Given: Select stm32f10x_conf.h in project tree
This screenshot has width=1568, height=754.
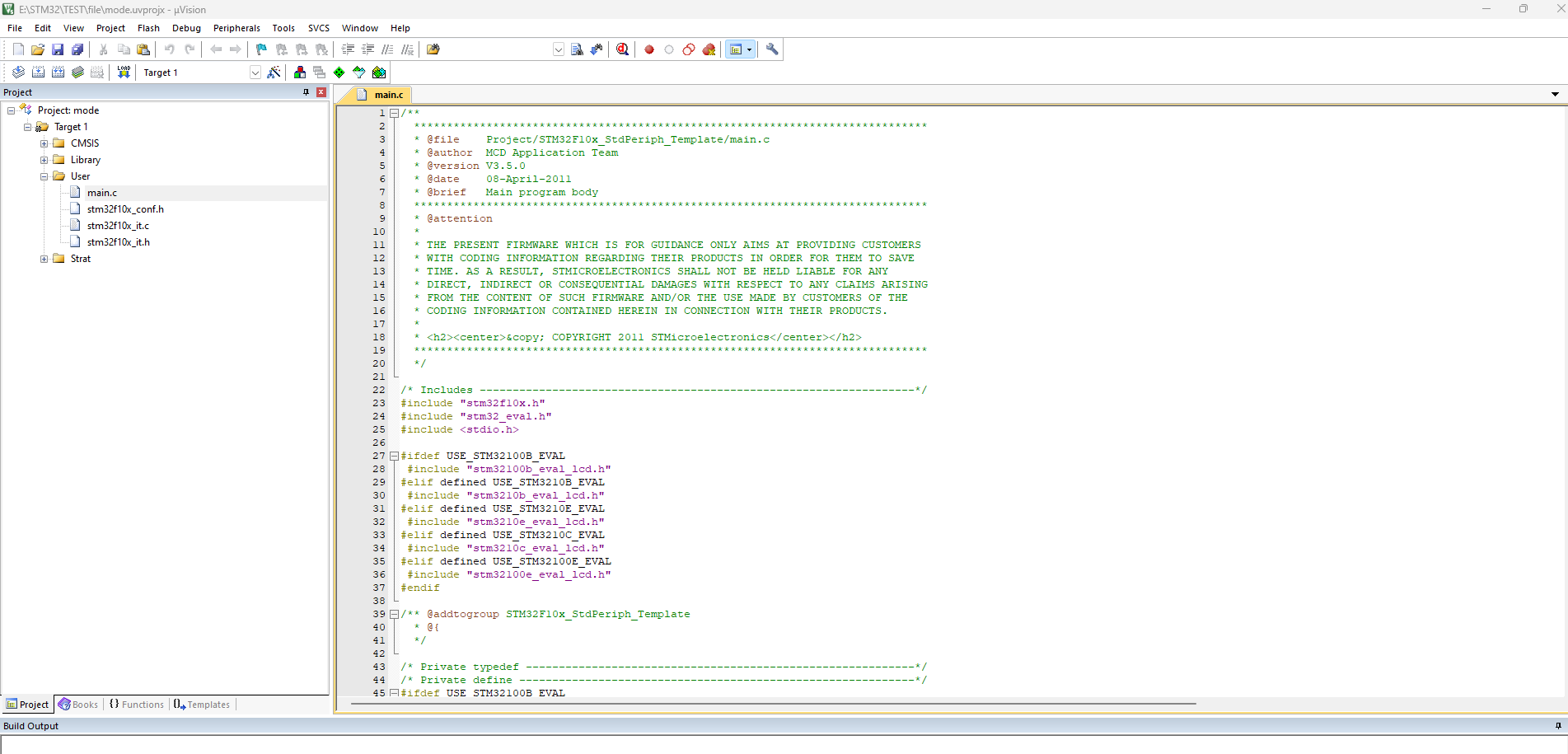Looking at the screenshot, I should pyautogui.click(x=125, y=209).
